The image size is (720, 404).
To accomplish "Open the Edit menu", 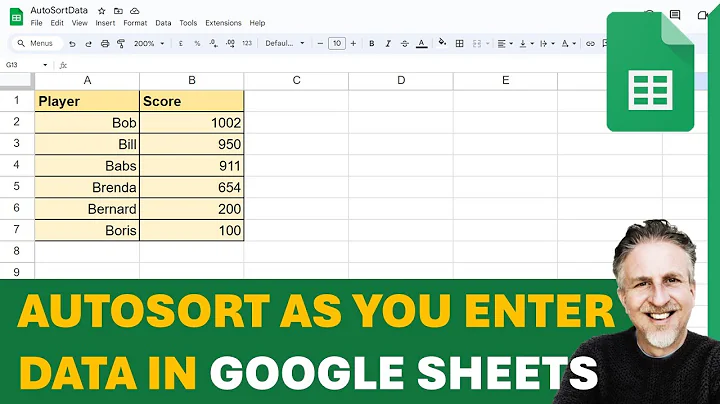I will [57, 23].
